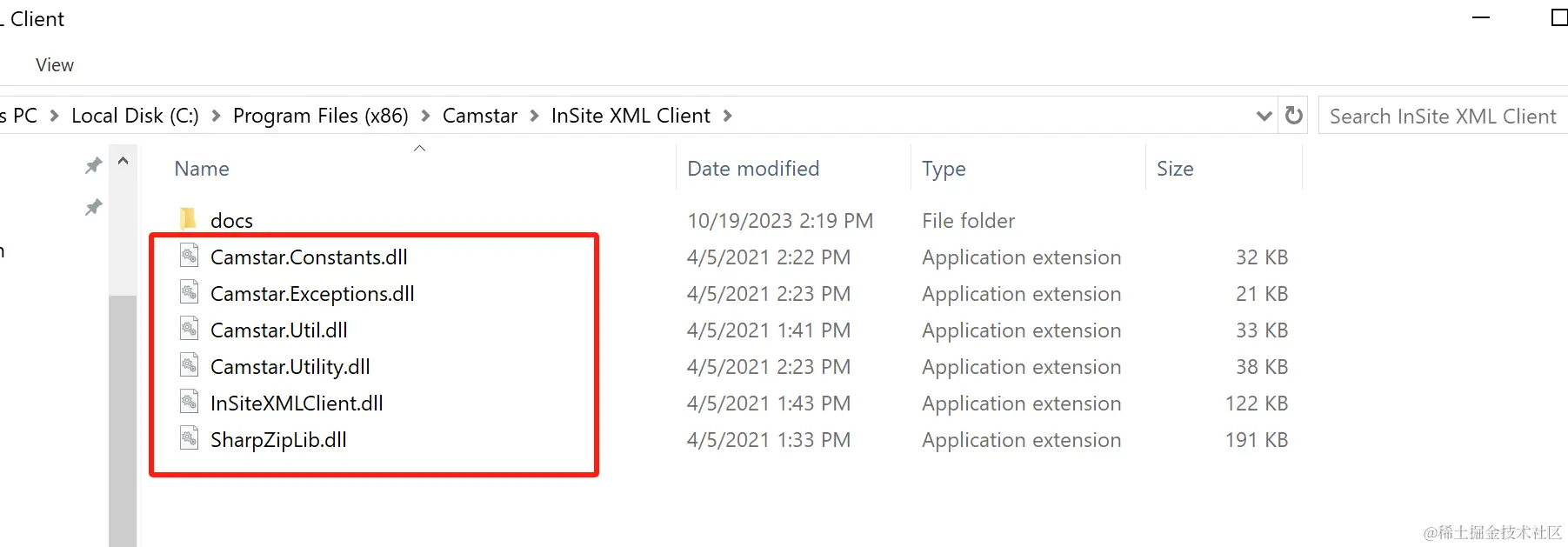Viewport: 1568px width, 547px height.
Task: Open the address bar history dropdown
Action: pos(1264,116)
